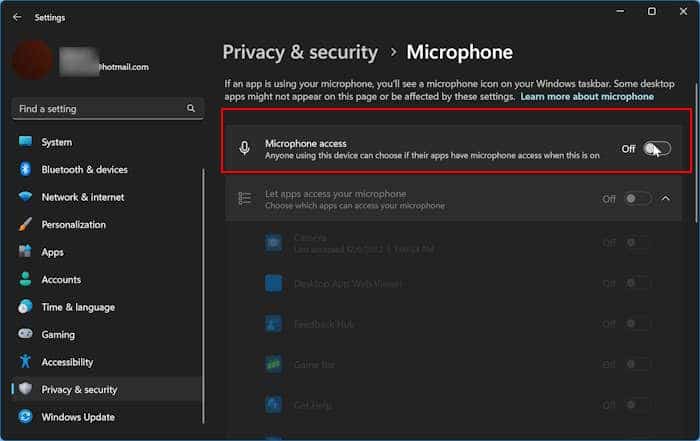The image size is (700, 441).
Task: Click the 'Microphone access' label text
Action: pyautogui.click(x=305, y=144)
